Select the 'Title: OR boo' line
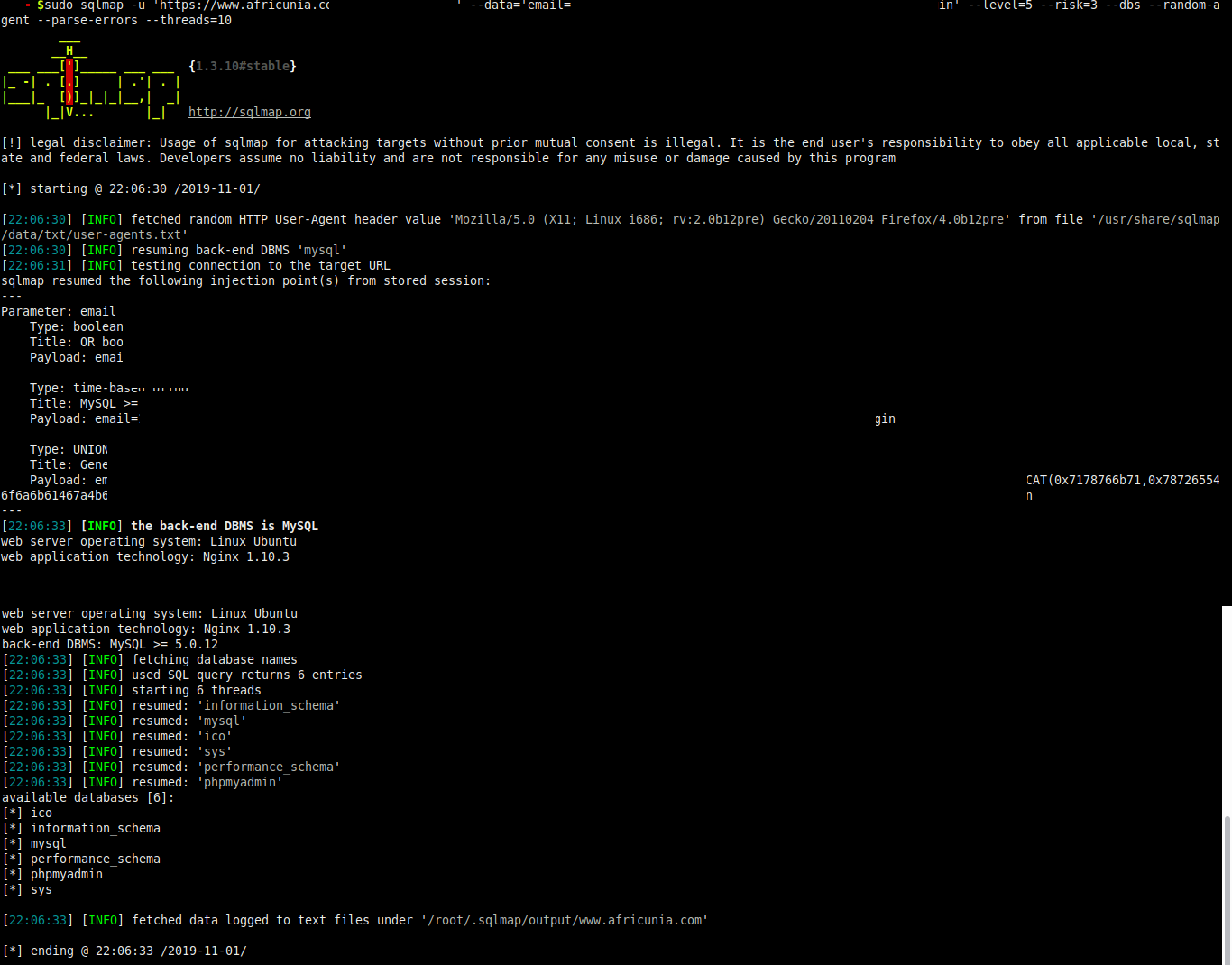The height and width of the screenshot is (965, 1232). [77, 342]
